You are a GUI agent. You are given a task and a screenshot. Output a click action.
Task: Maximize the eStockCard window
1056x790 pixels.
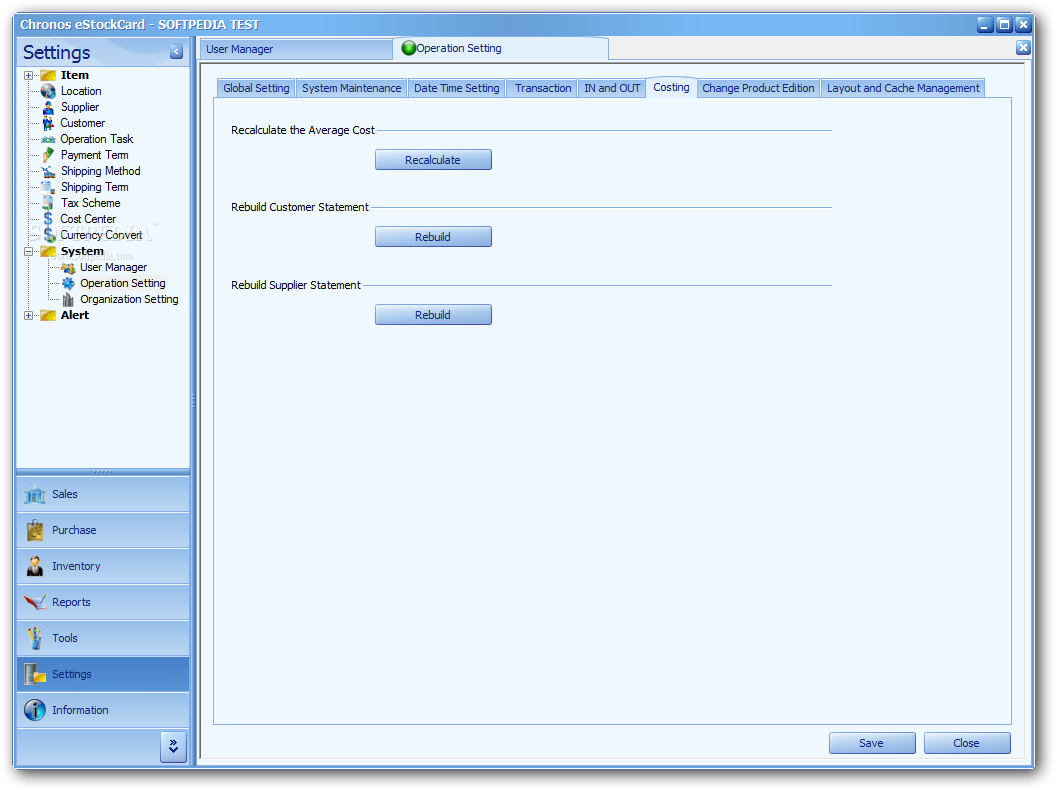[1003, 25]
